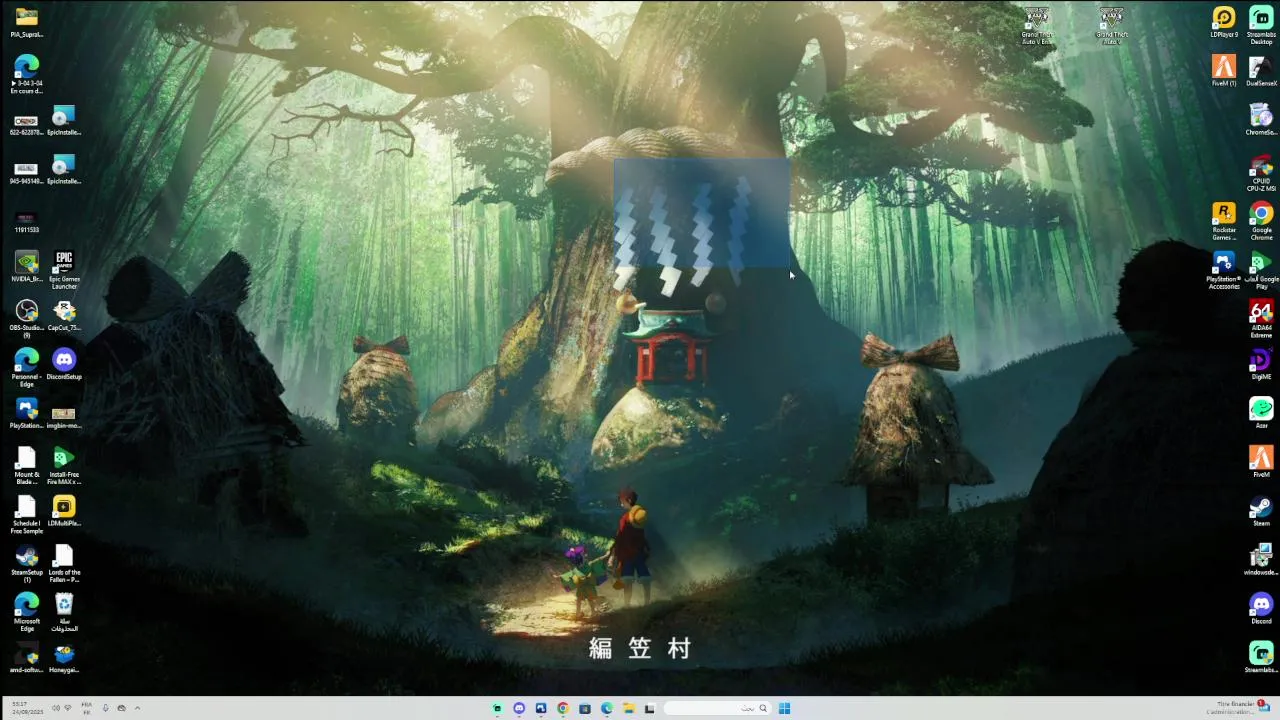Select the FiveM (1) desktop icon
The height and width of the screenshot is (720, 1280).
tap(1224, 71)
